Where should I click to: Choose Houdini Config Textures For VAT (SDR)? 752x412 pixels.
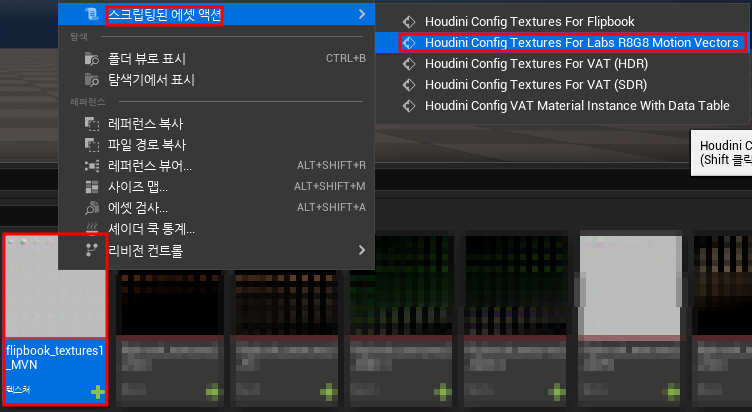tap(536, 85)
